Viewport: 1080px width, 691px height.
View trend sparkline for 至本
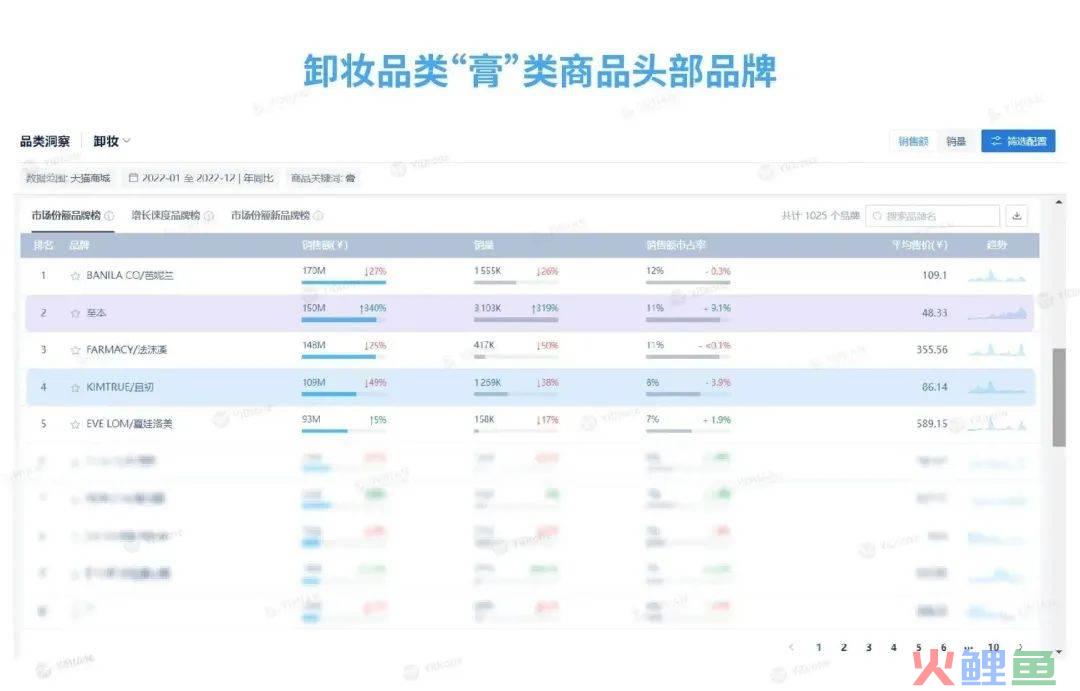[x=997, y=313]
